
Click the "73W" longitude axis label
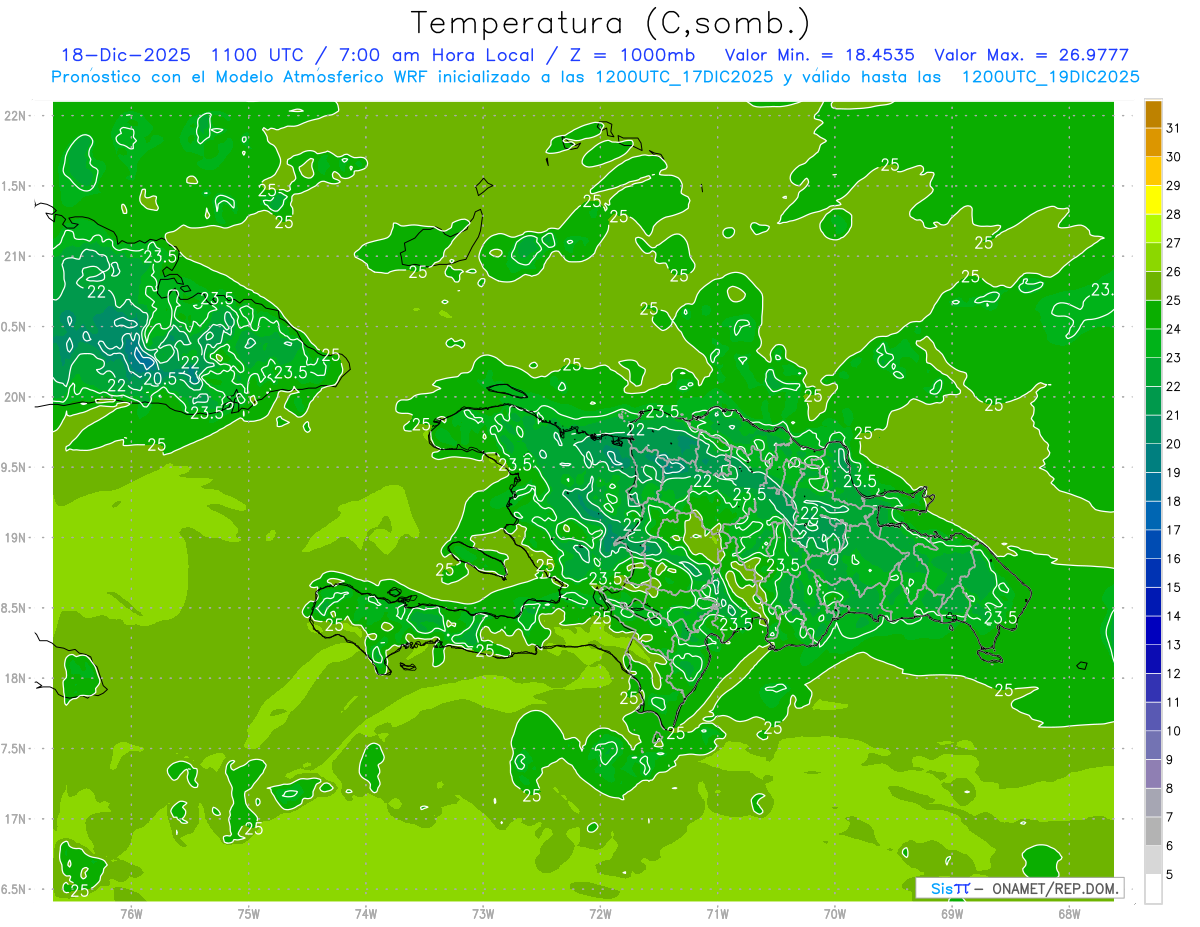tap(483, 912)
